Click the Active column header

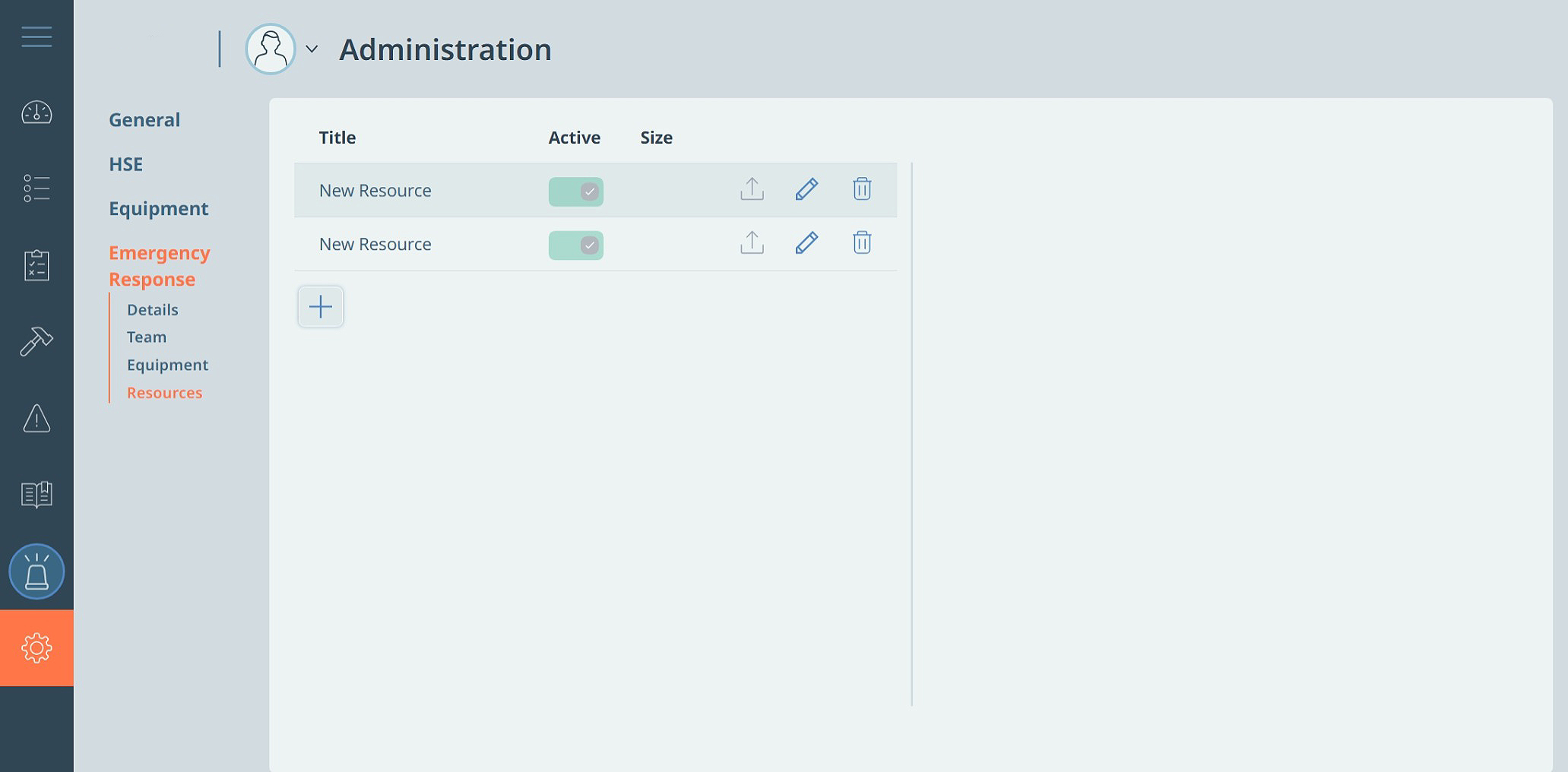click(x=575, y=138)
